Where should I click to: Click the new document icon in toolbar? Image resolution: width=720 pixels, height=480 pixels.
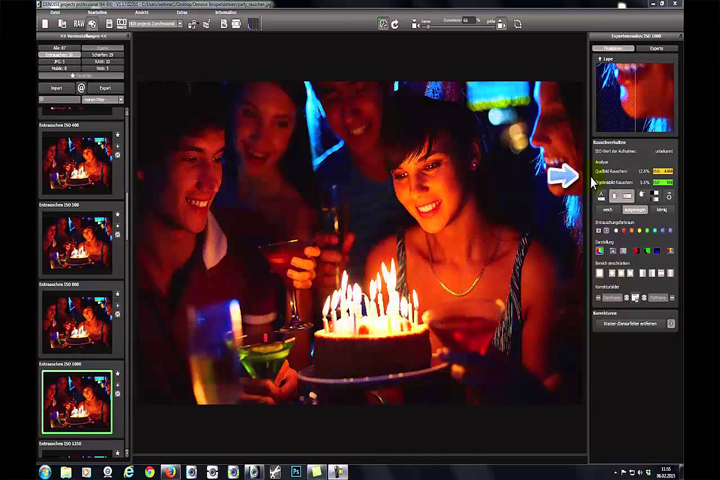45,24
